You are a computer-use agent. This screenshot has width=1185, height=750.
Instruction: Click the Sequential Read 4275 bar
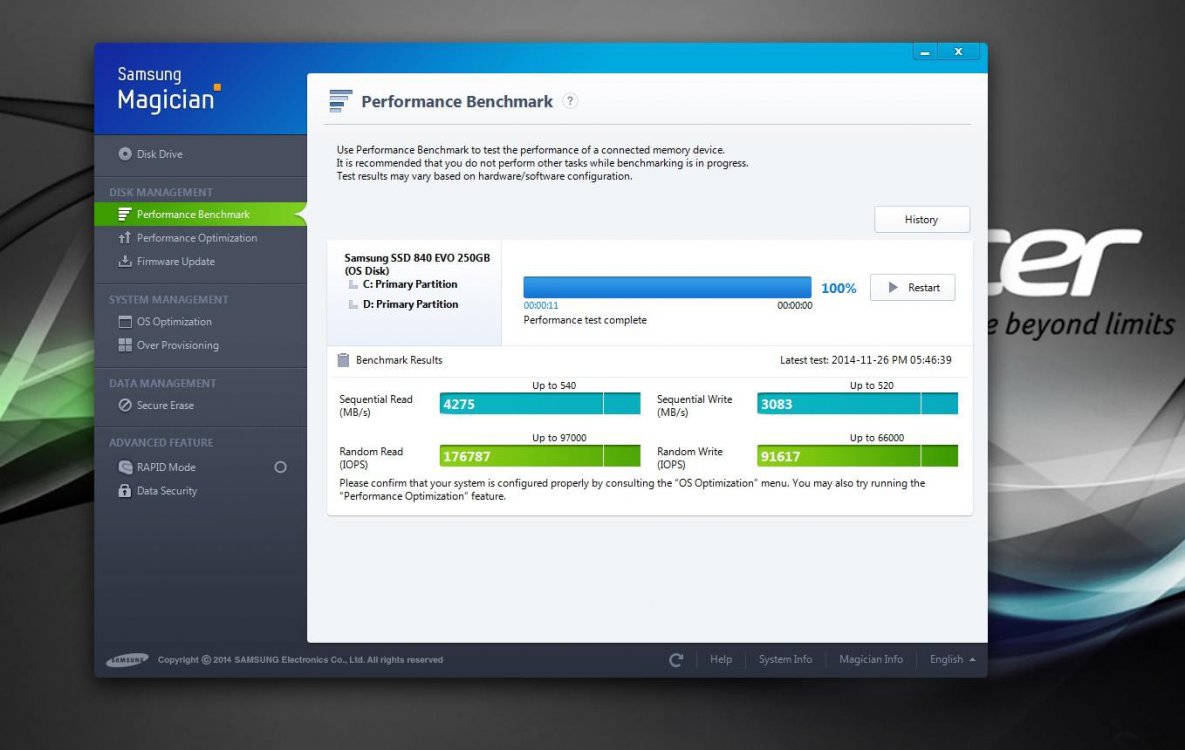point(540,404)
